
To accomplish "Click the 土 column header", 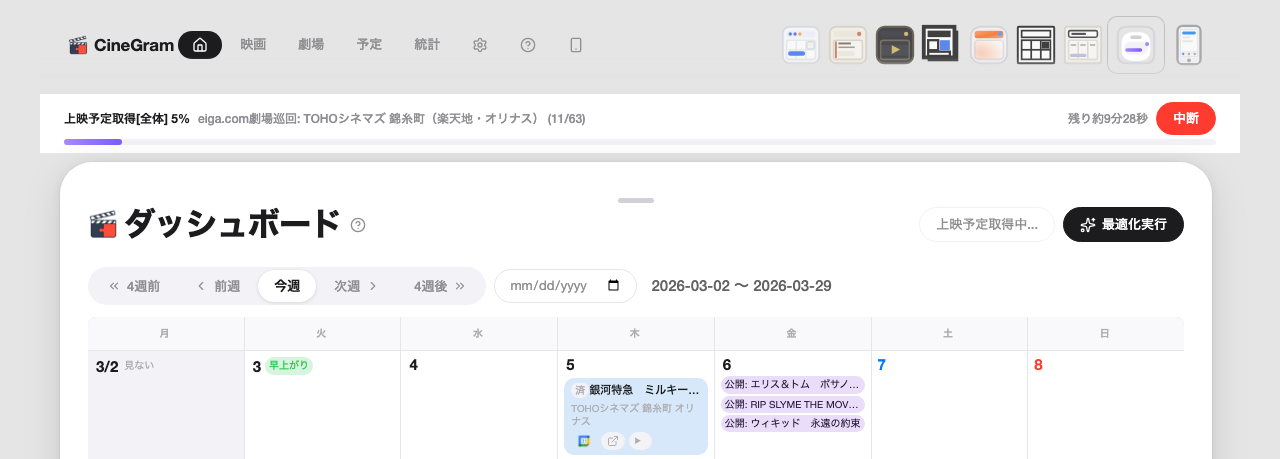I will pos(948,334).
